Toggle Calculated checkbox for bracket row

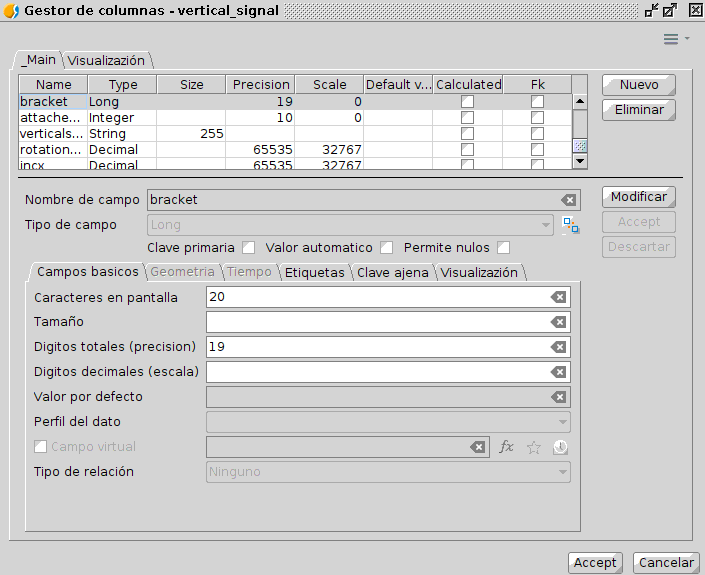point(467,102)
